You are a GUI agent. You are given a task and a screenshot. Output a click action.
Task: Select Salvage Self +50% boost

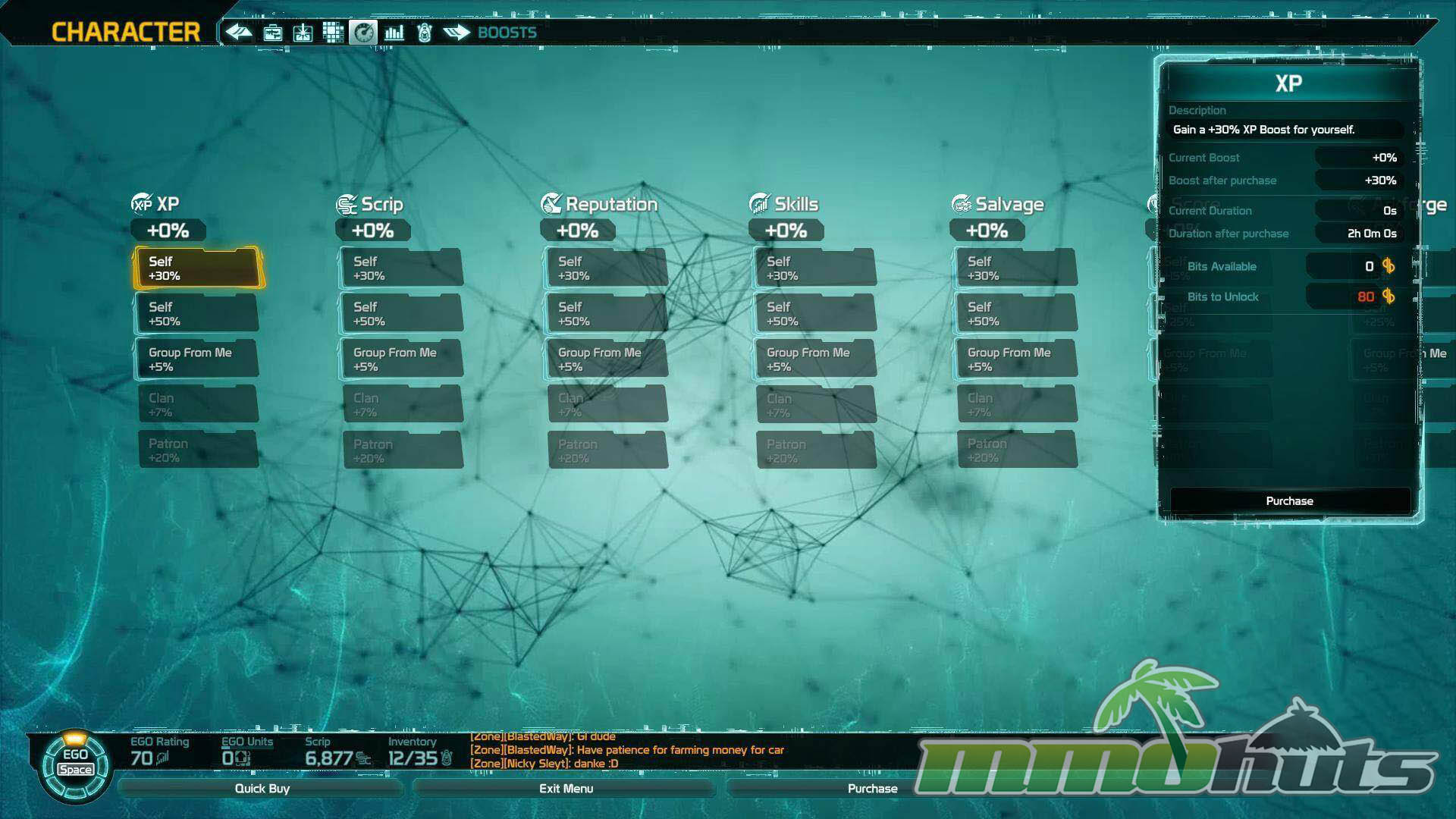(1016, 314)
